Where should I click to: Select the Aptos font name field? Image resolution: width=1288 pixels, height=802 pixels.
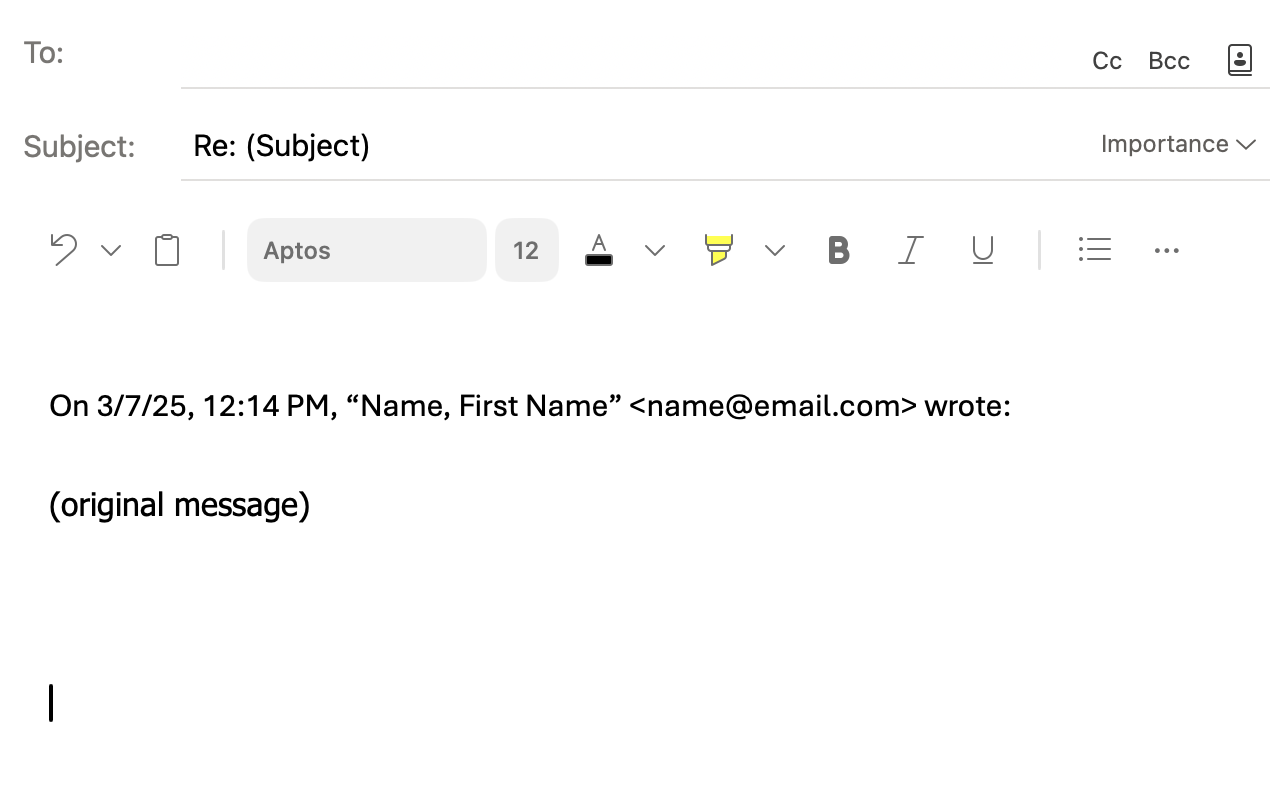click(367, 250)
